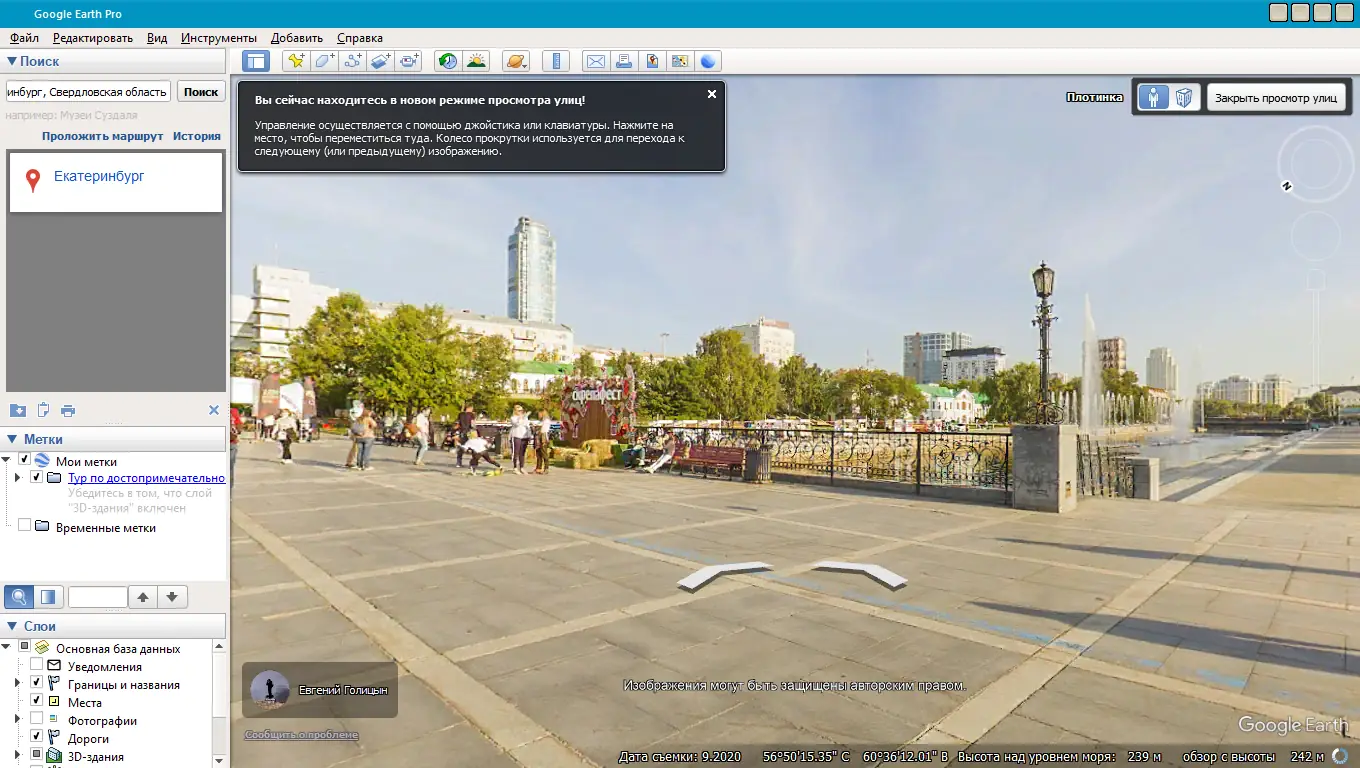Toggle the Временные метки checkbox
This screenshot has width=1360, height=768.
pyautogui.click(x=24, y=526)
